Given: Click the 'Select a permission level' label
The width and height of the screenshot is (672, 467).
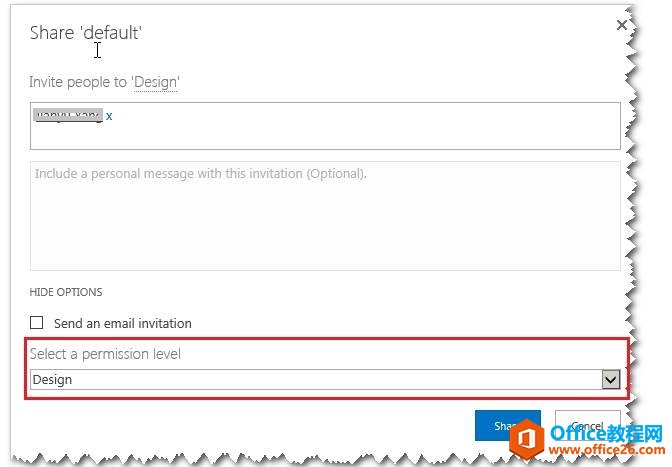Looking at the screenshot, I should tap(105, 354).
